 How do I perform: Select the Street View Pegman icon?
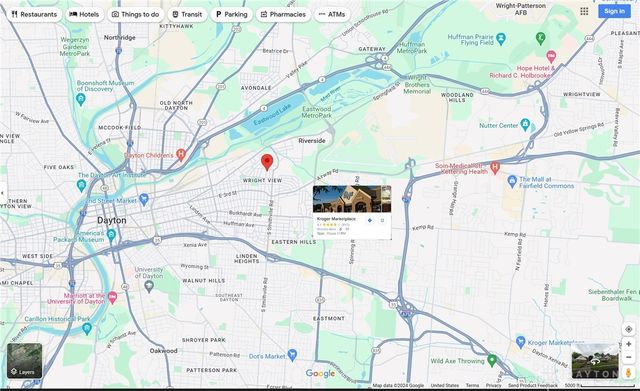pyautogui.click(x=629, y=372)
